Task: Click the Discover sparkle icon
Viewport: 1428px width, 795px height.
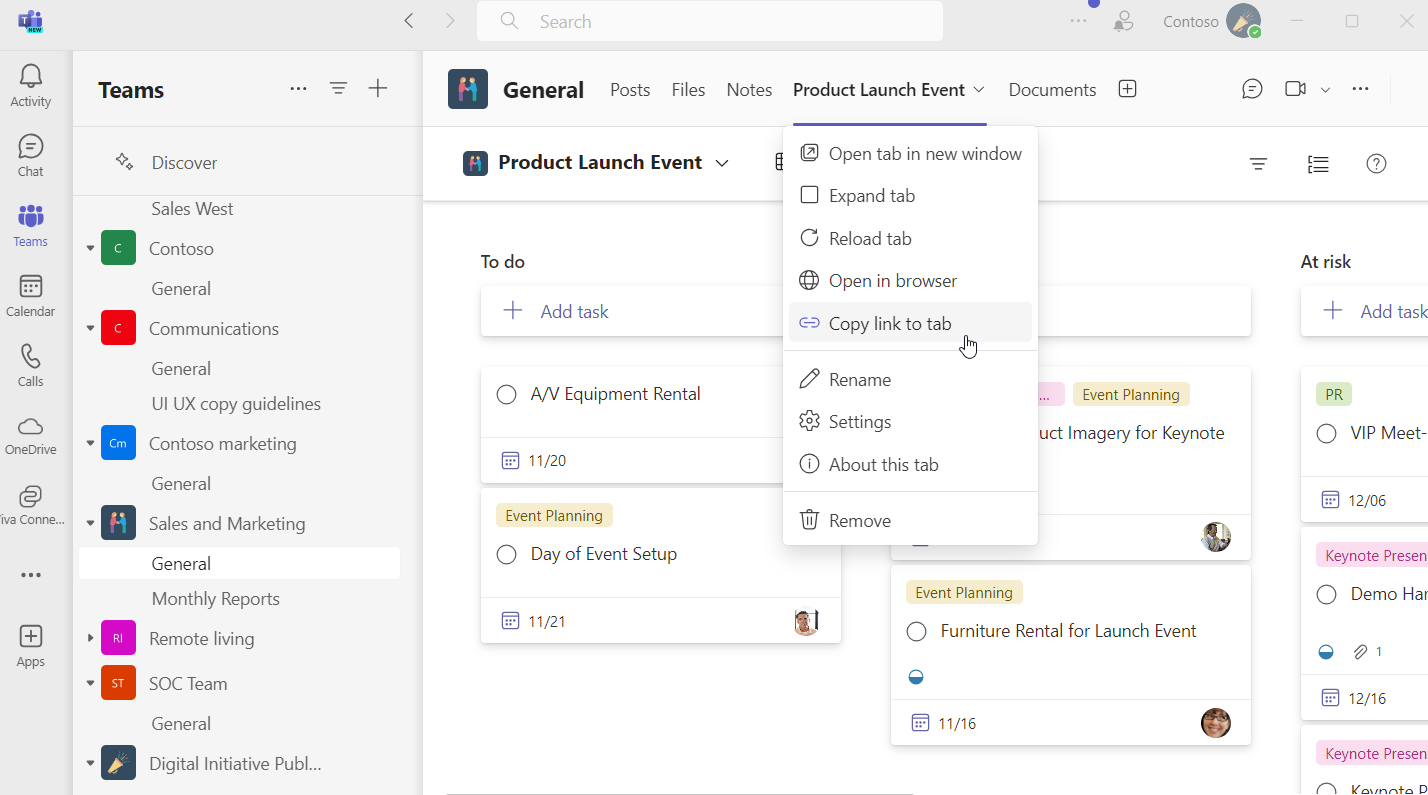Action: point(124,162)
